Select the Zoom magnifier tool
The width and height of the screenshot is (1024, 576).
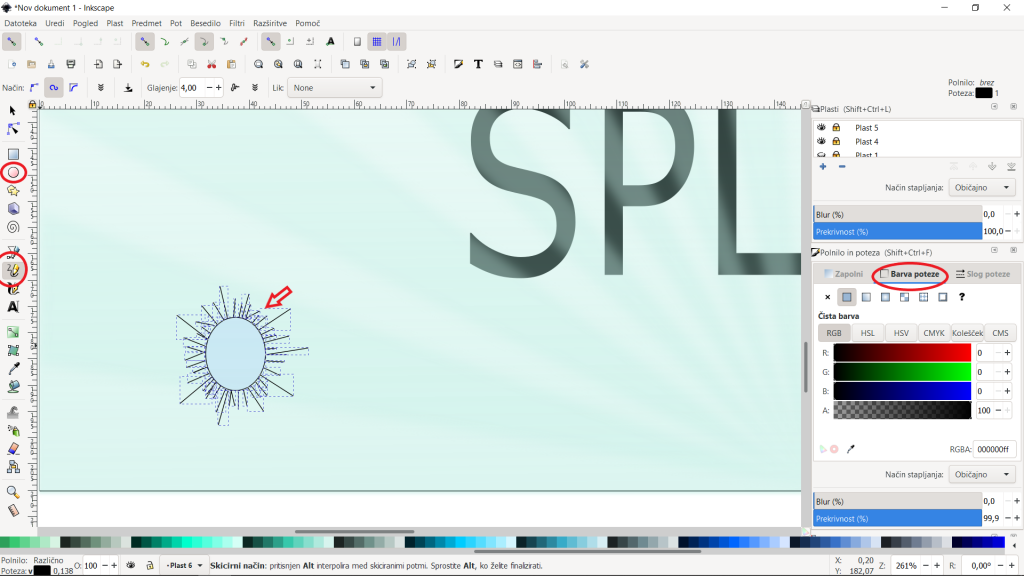12,492
